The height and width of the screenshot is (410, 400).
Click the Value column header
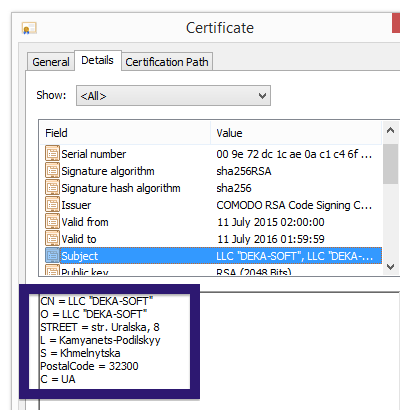click(296, 133)
